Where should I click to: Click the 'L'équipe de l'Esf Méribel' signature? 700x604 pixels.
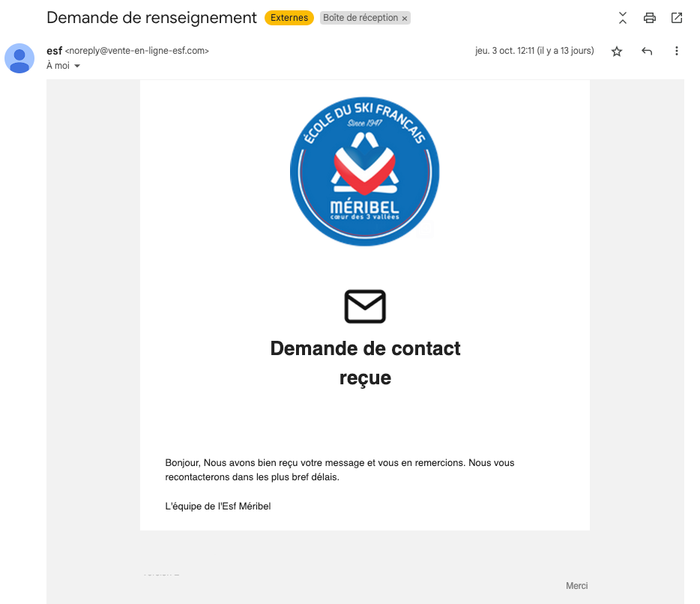[x=218, y=506]
